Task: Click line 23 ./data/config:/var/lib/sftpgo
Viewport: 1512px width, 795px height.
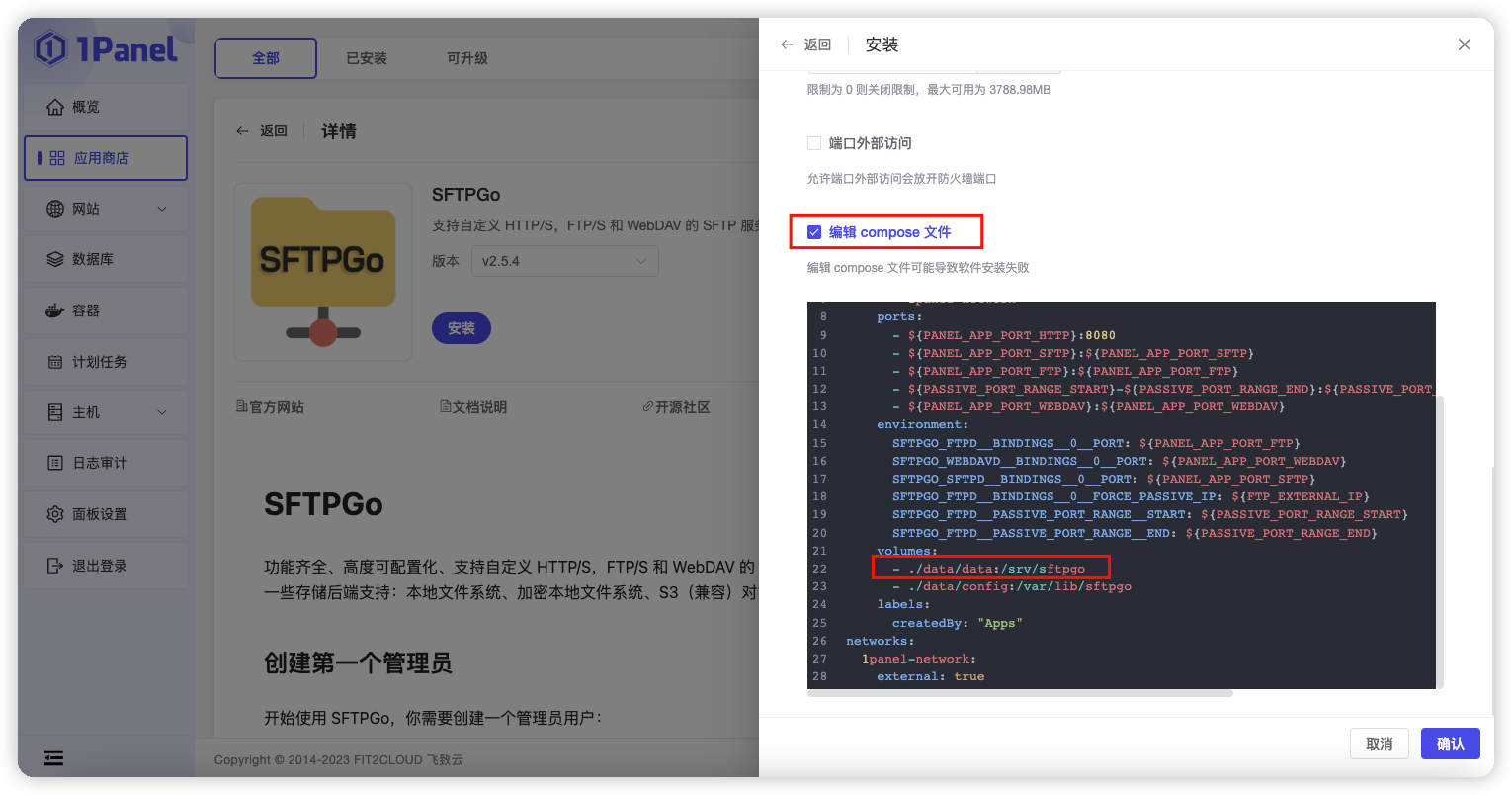Action: (1012, 586)
